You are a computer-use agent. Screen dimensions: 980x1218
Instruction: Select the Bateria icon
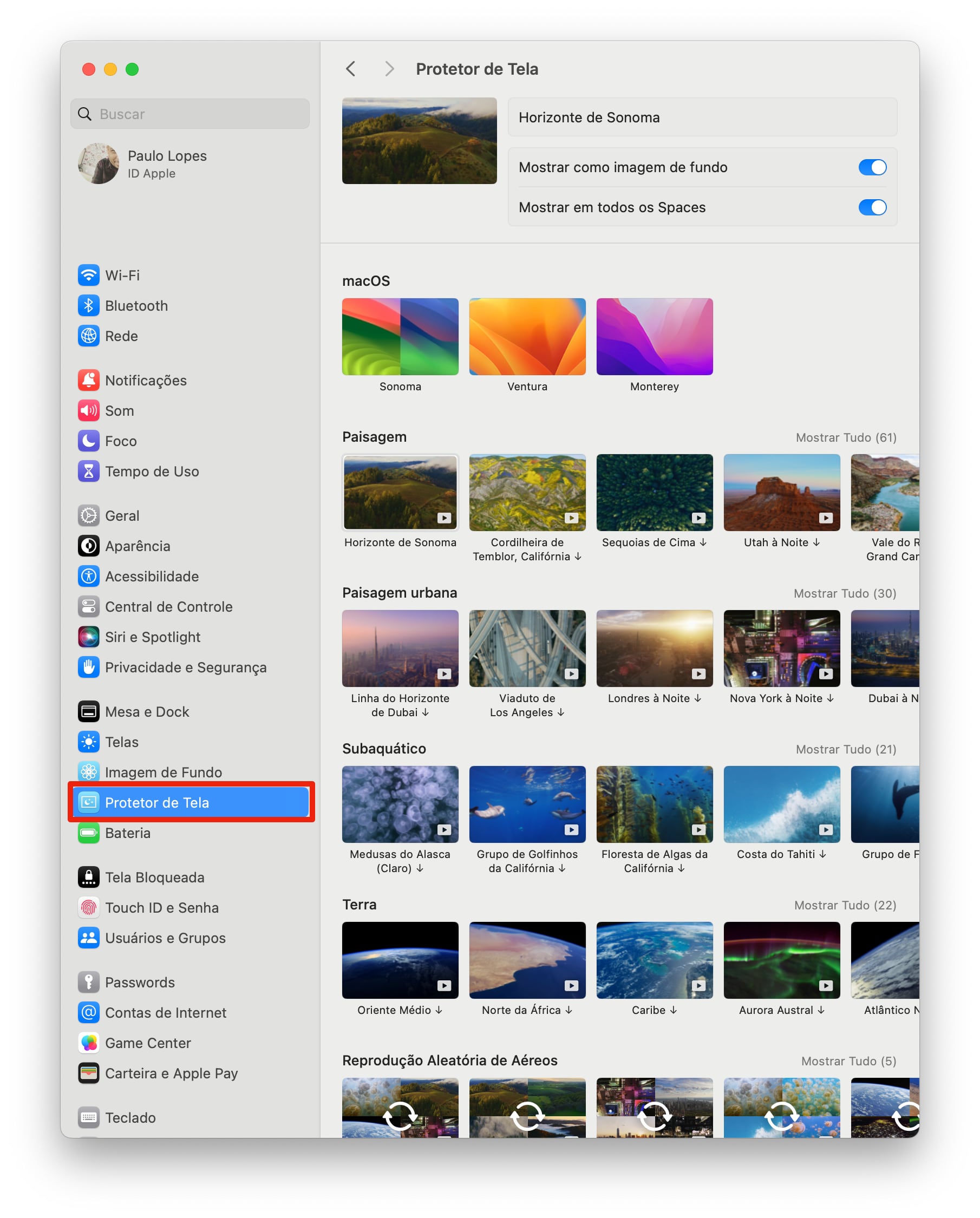pos(89,833)
